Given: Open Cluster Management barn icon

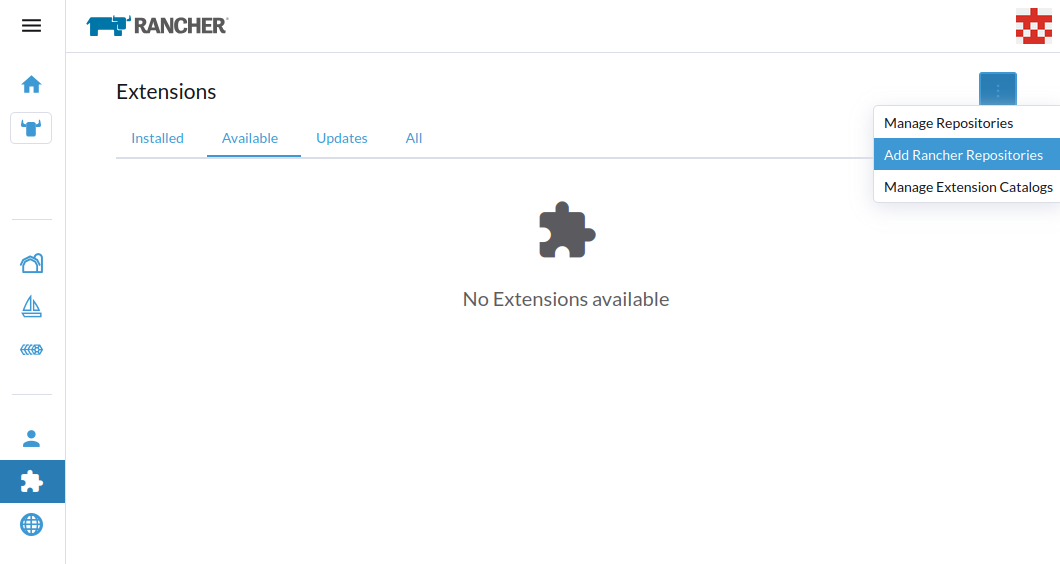Looking at the screenshot, I should (x=31, y=263).
